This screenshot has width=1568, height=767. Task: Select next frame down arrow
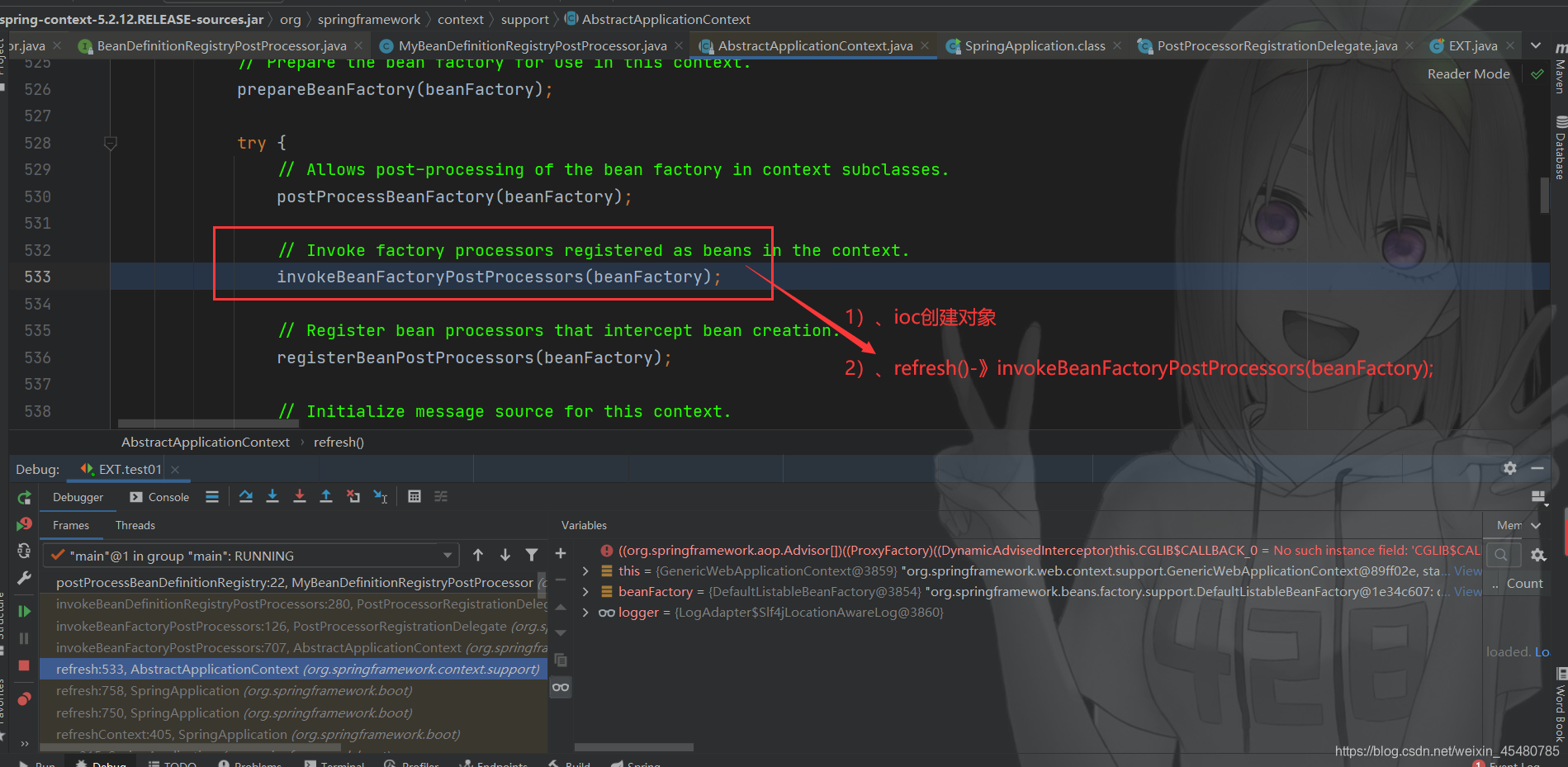point(505,555)
